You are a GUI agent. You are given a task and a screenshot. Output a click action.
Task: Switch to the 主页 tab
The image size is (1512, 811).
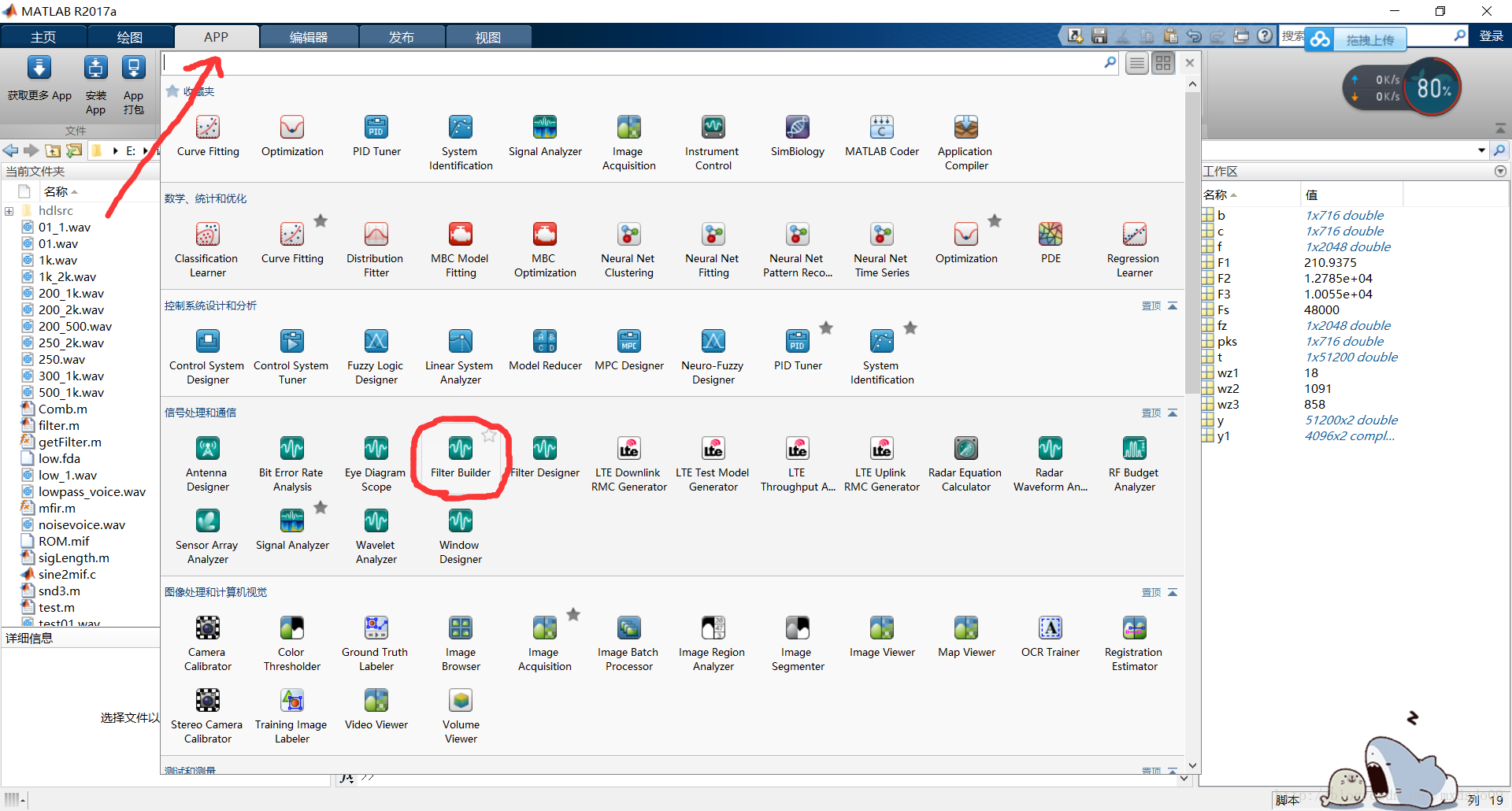43,37
